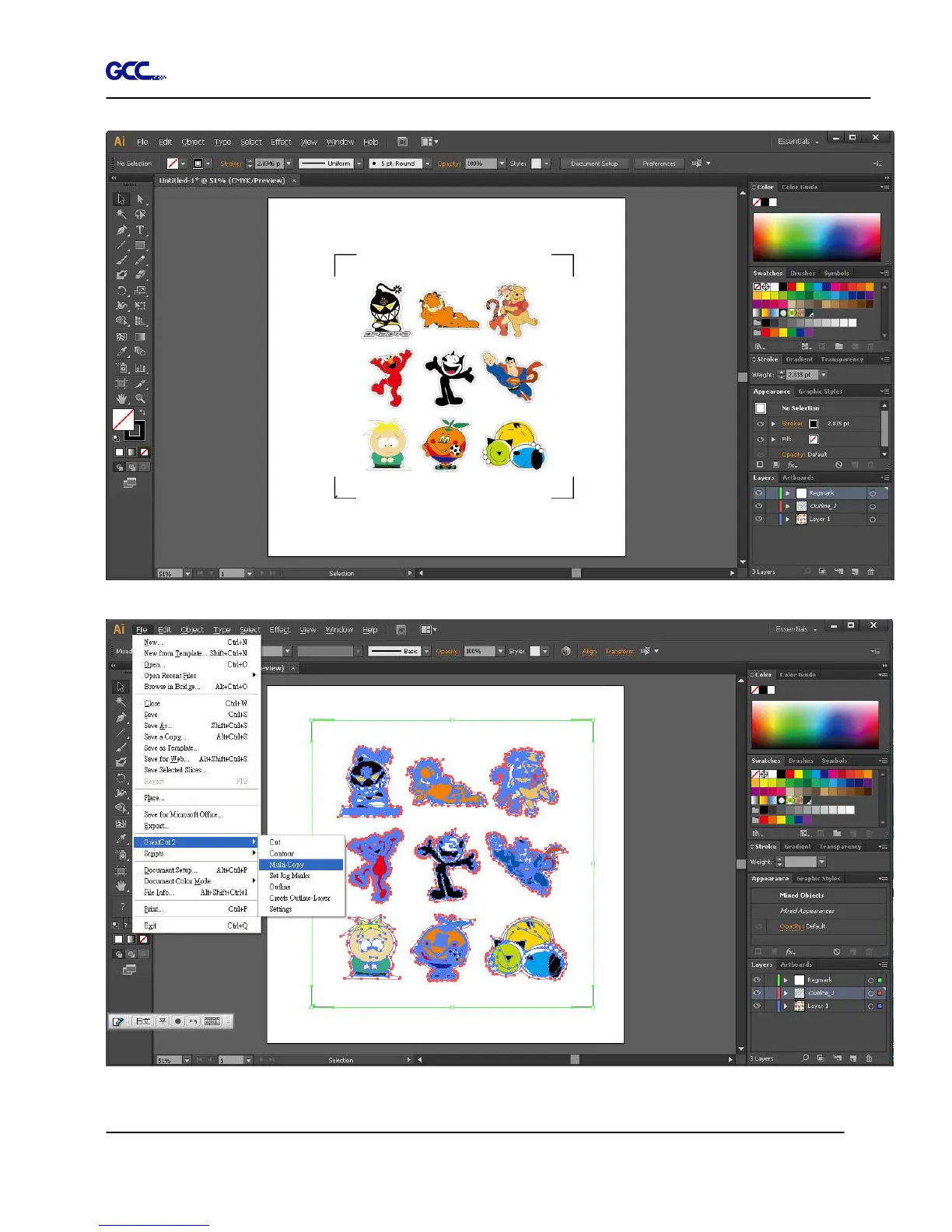This screenshot has height=1232, width=952.
Task: Click Create New Layer icon in upper Layers panel
Action: [x=855, y=572]
